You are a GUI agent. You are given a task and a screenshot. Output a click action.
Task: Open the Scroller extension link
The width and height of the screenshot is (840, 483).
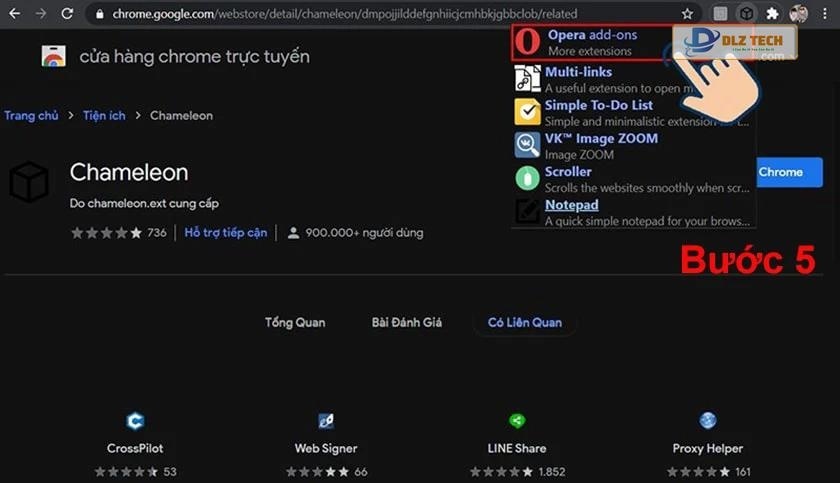[568, 171]
